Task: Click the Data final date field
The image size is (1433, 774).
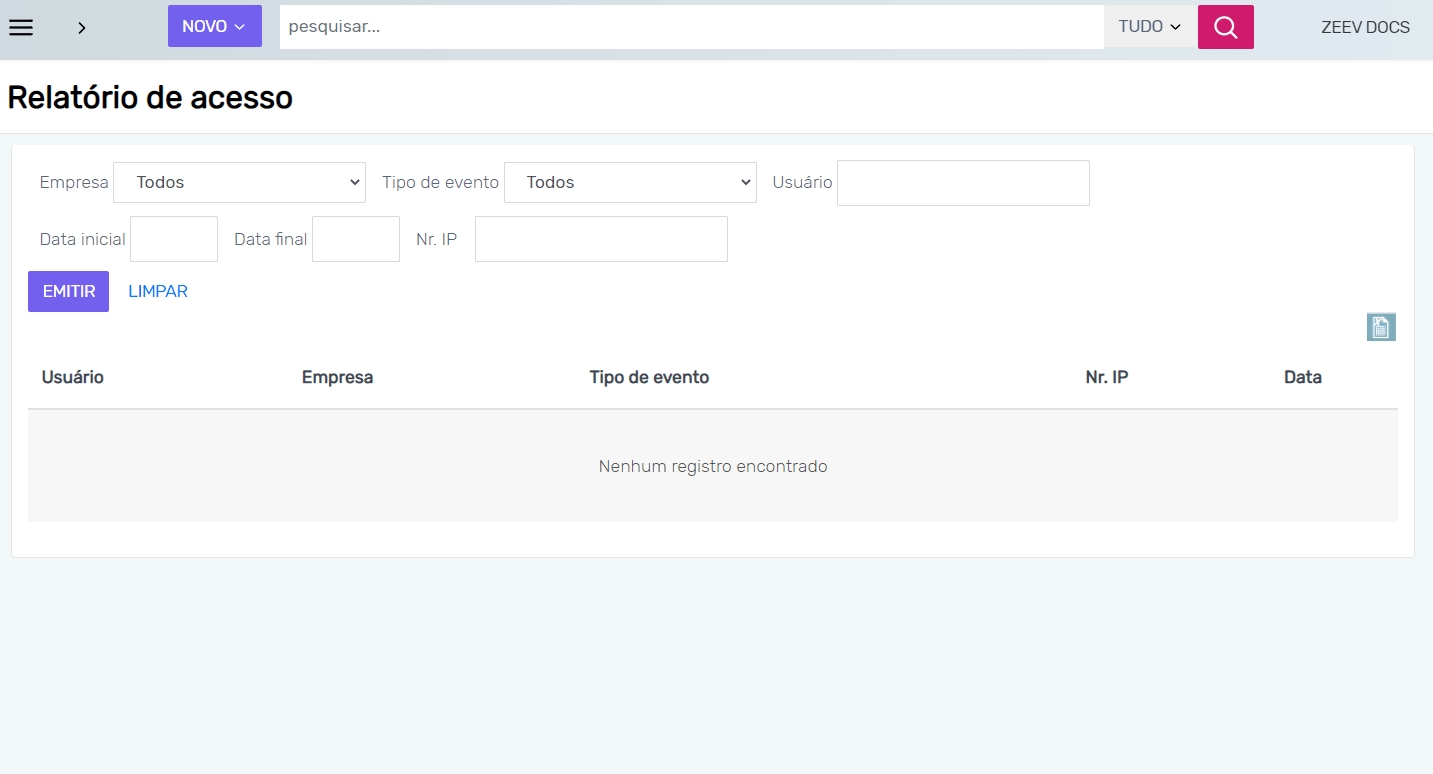Action: (355, 239)
